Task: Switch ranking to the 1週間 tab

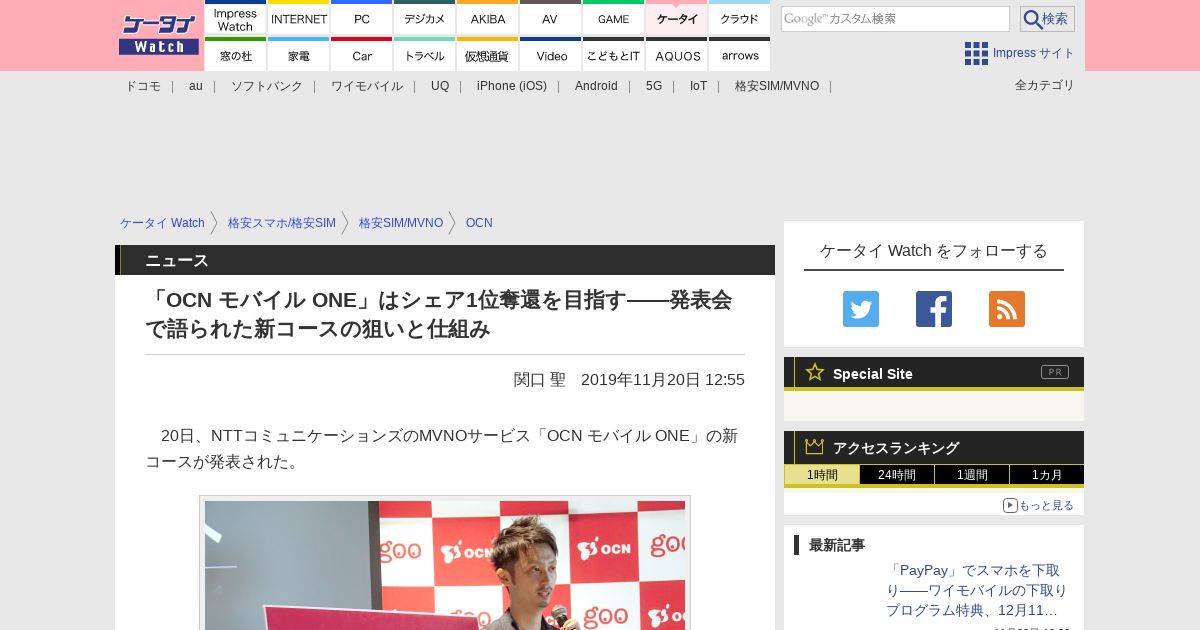Action: (x=972, y=475)
